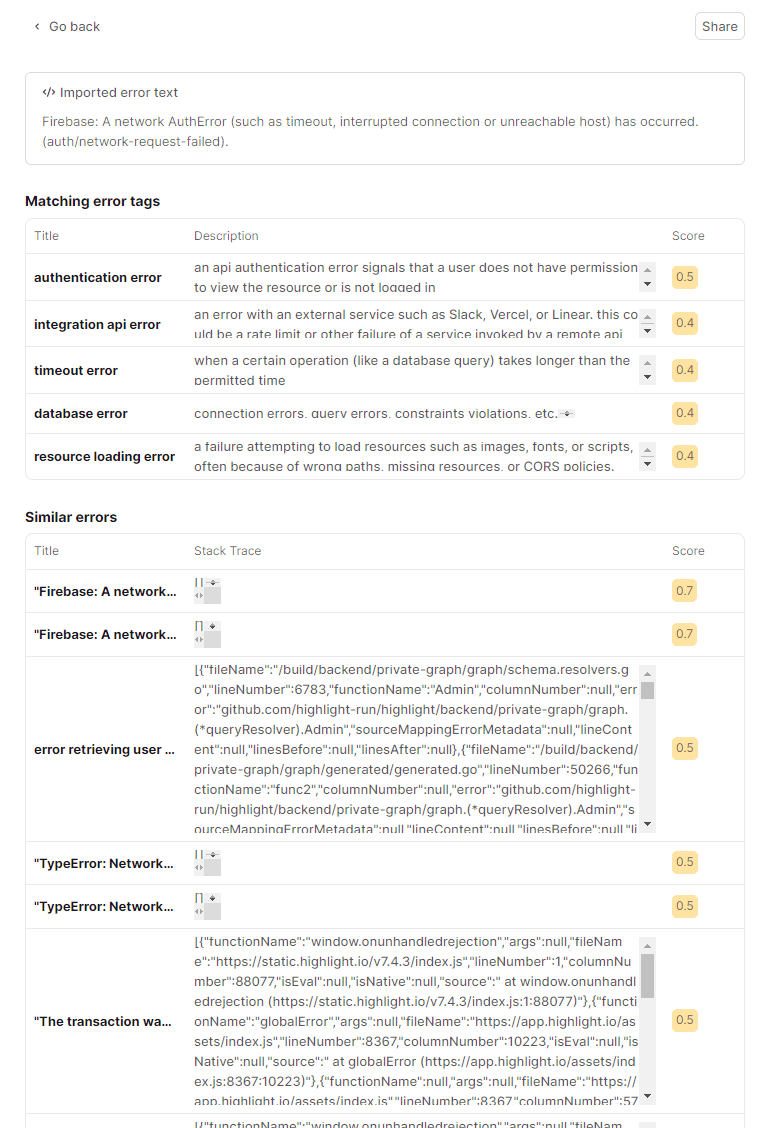Image resolution: width=766 pixels, height=1128 pixels.
Task: Click the scroll-down arrow in resource loading error description
Action: (x=647, y=466)
